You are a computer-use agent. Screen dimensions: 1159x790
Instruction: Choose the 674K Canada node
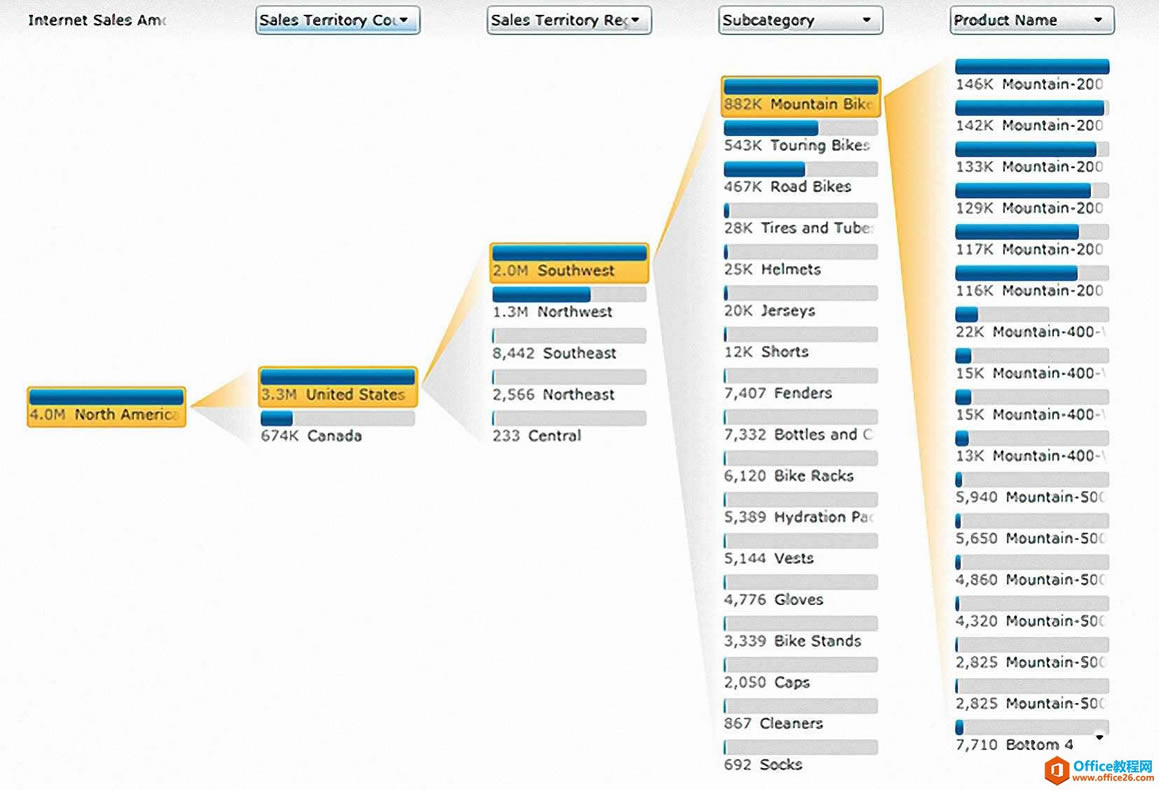337,428
